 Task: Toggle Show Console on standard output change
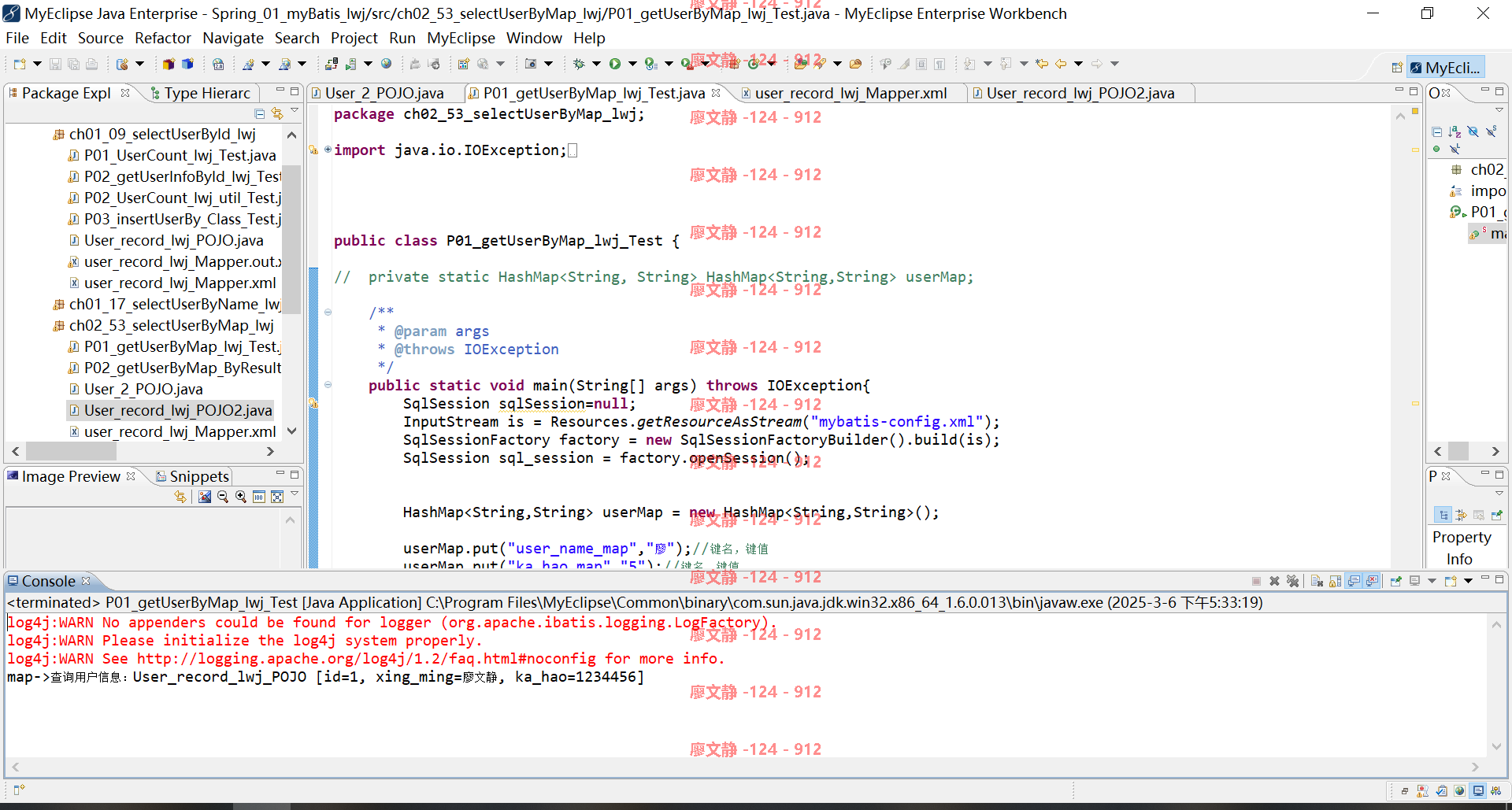tap(1353, 581)
